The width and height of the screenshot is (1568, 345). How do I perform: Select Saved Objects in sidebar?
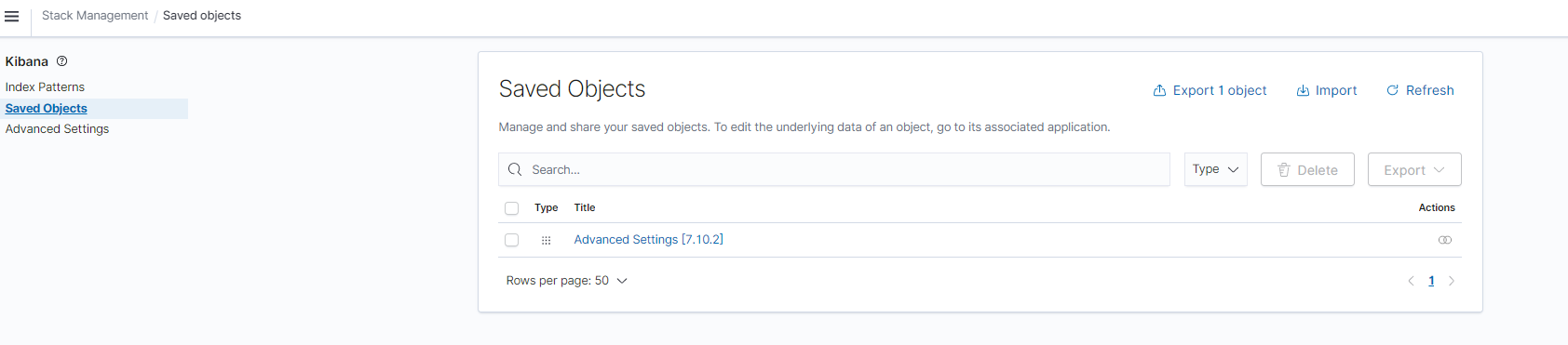(47, 109)
